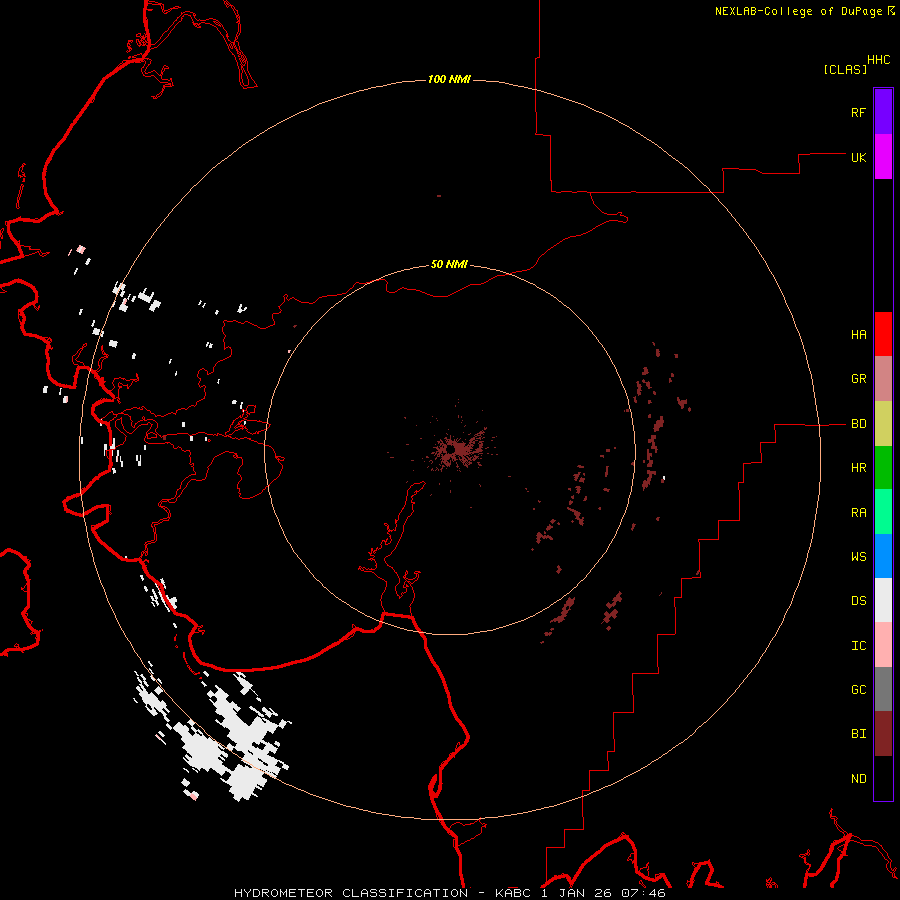The height and width of the screenshot is (900, 900).
Task: Pick the HR green legend swatch
Action: 883,467
